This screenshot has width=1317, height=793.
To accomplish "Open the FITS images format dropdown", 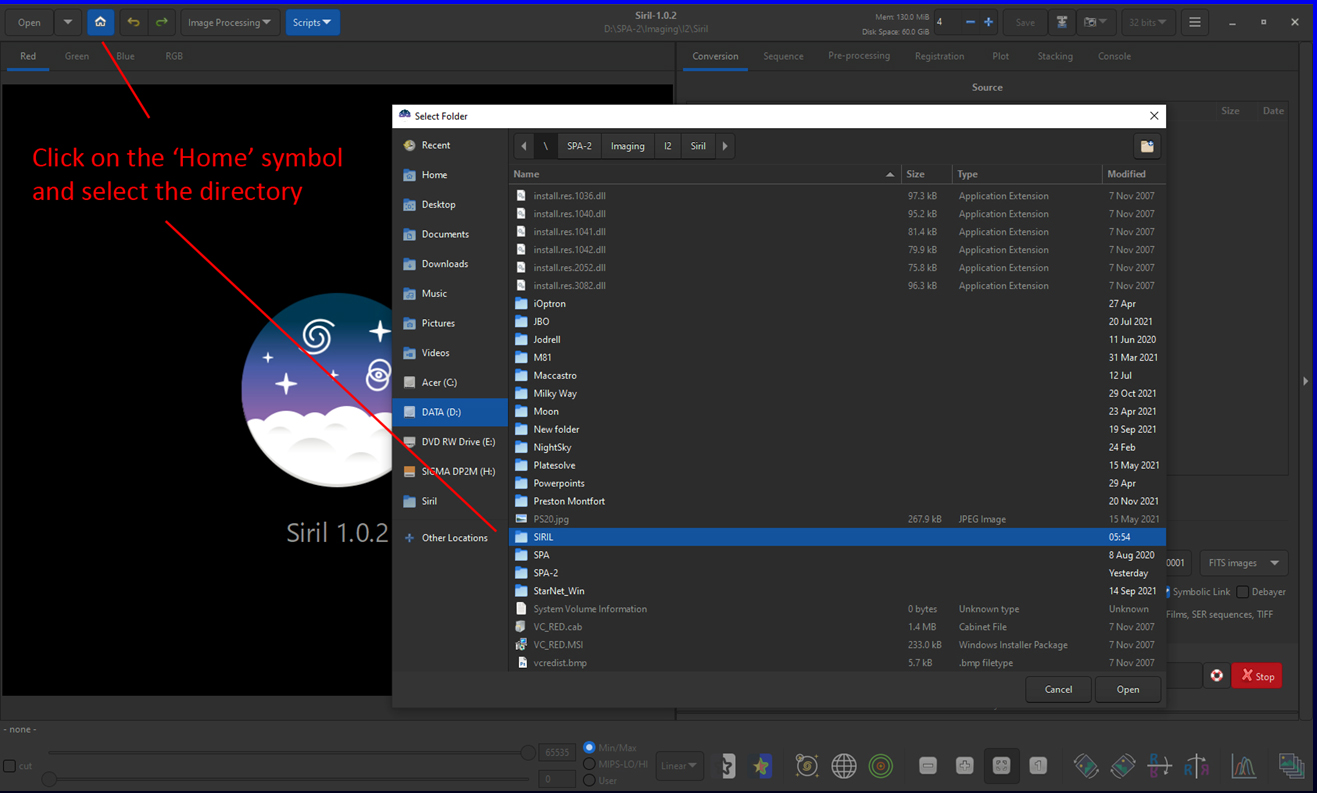I will click(x=1243, y=563).
